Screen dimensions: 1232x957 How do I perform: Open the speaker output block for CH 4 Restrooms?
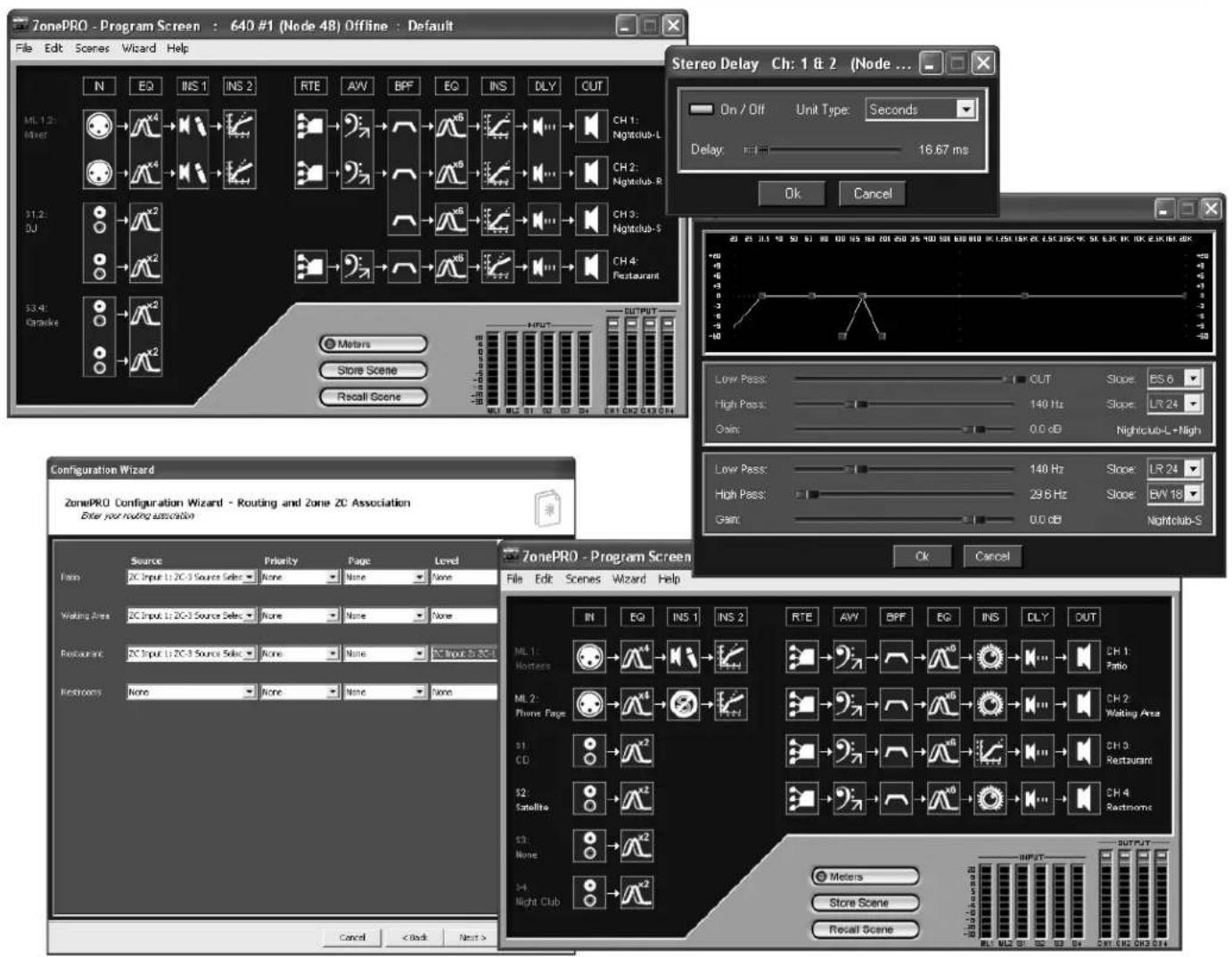[1084, 798]
